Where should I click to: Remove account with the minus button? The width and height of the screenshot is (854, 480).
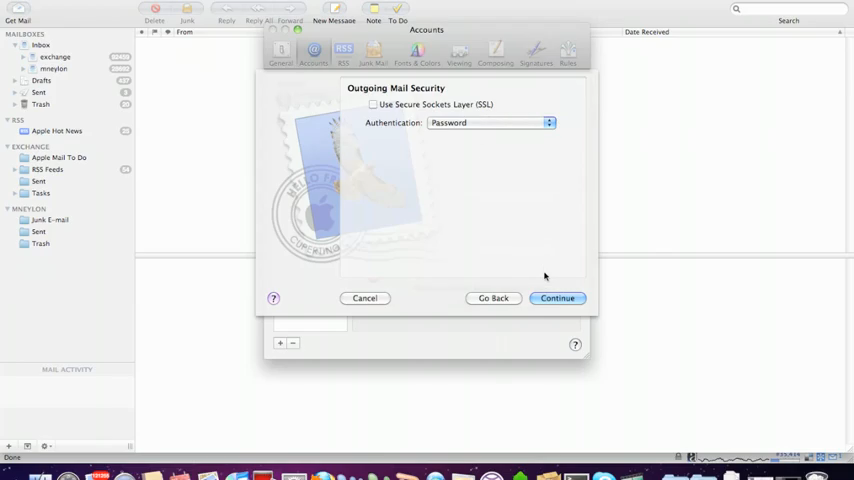[293, 343]
